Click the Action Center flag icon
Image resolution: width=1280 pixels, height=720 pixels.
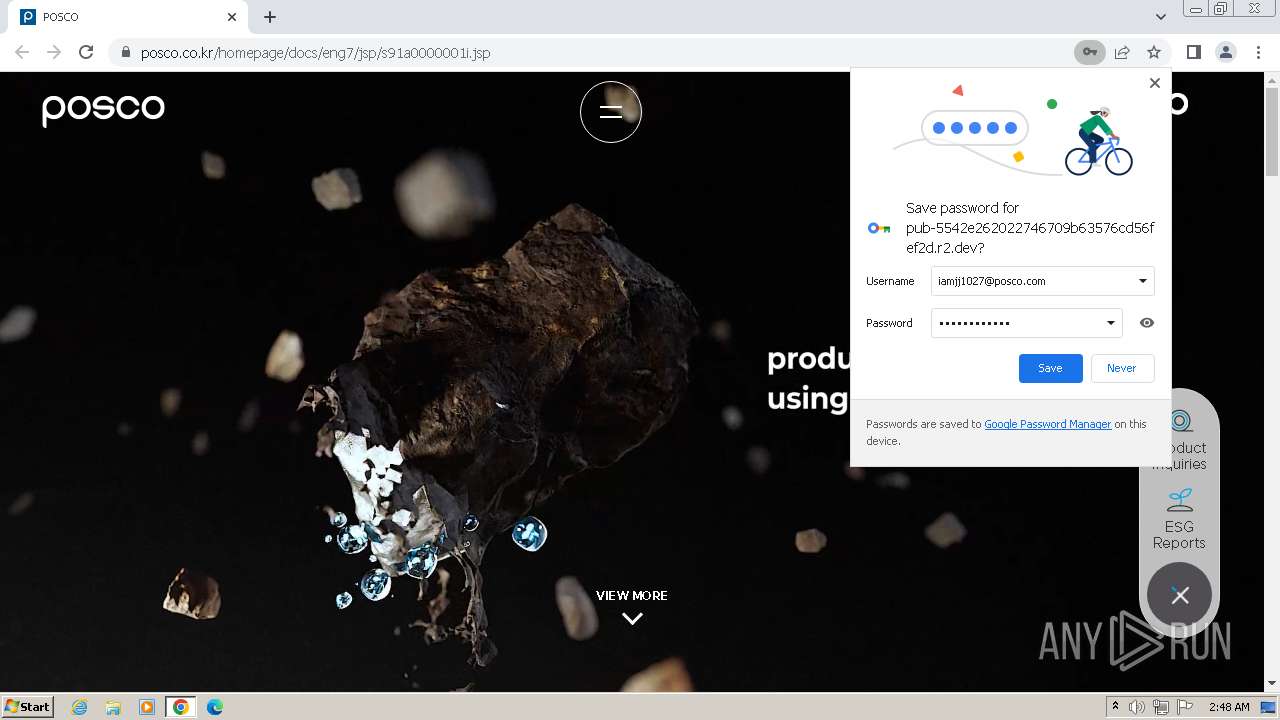[x=1185, y=707]
